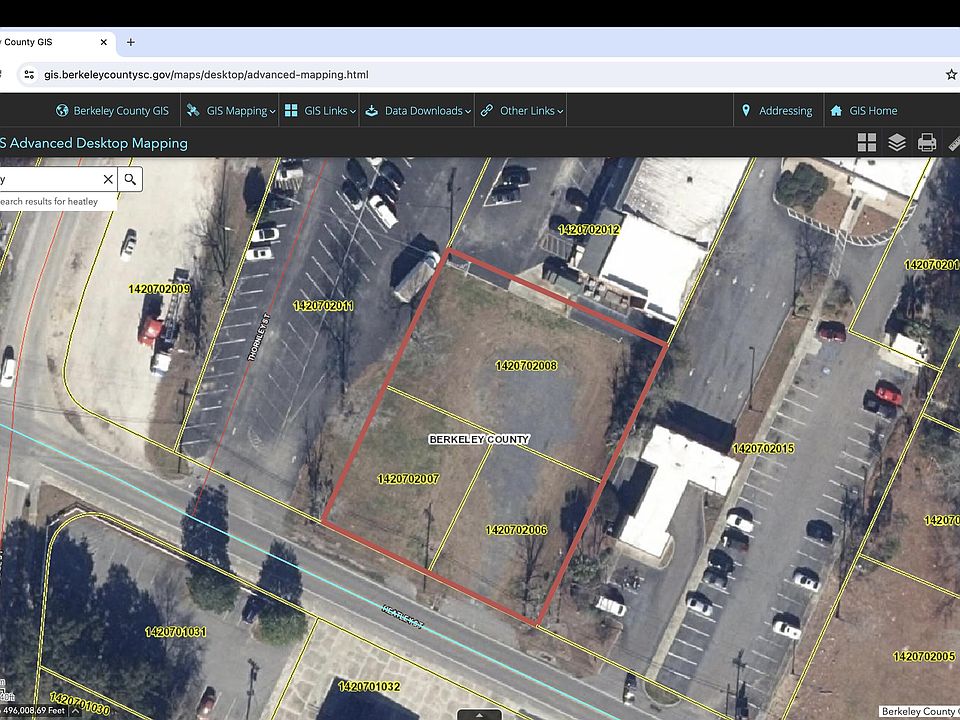The image size is (960, 720).
Task: Bookmark this page with the star icon
Action: pos(951,74)
